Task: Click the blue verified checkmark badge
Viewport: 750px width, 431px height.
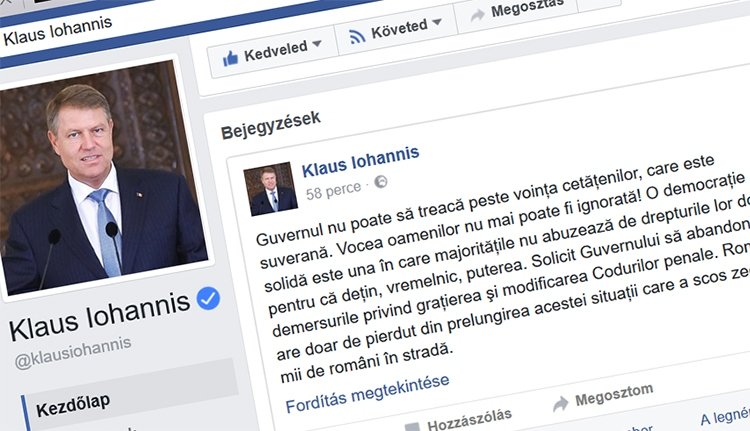Action: click(208, 298)
